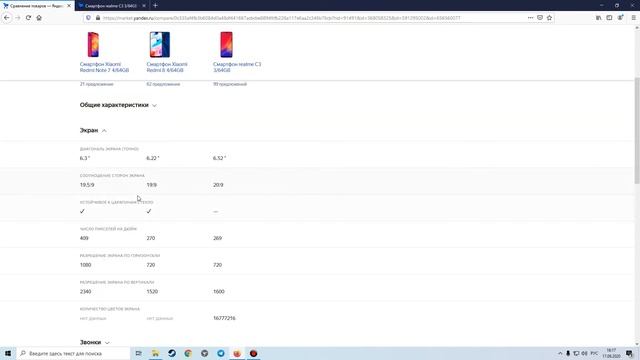This screenshot has height=360, width=640.
Task: Open Windows Task View
Action: coord(139,353)
